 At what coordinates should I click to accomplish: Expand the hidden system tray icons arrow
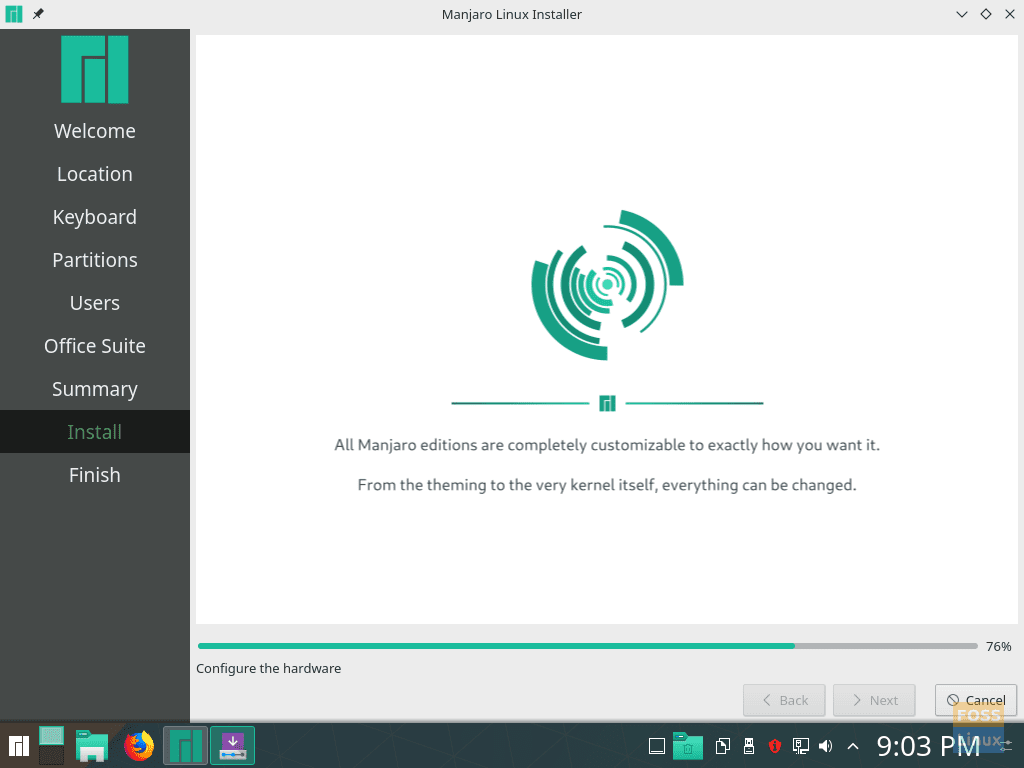tap(852, 745)
